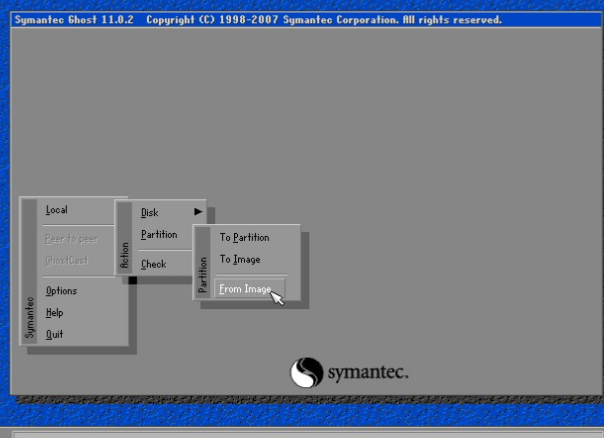The width and height of the screenshot is (604, 438).
Task: Click To Partition menu entry
Action: click(245, 238)
